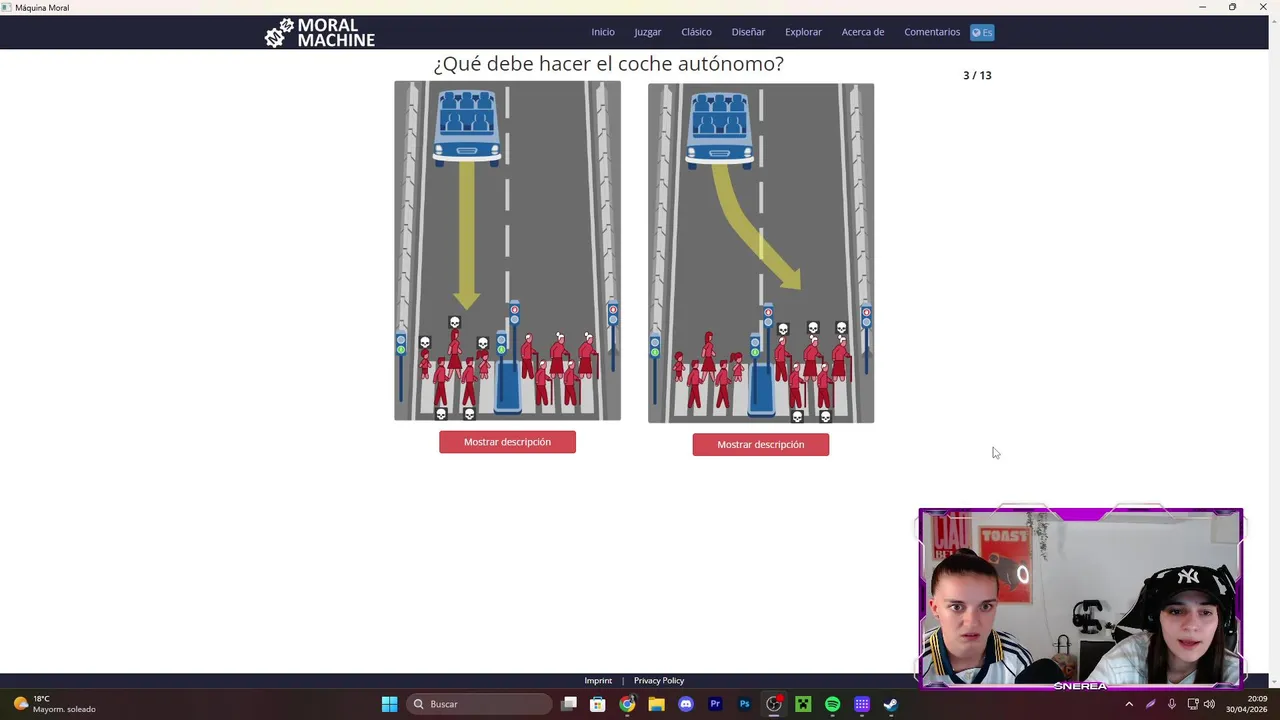1280x720 pixels.
Task: Open the volume tray icon
Action: point(1210,704)
